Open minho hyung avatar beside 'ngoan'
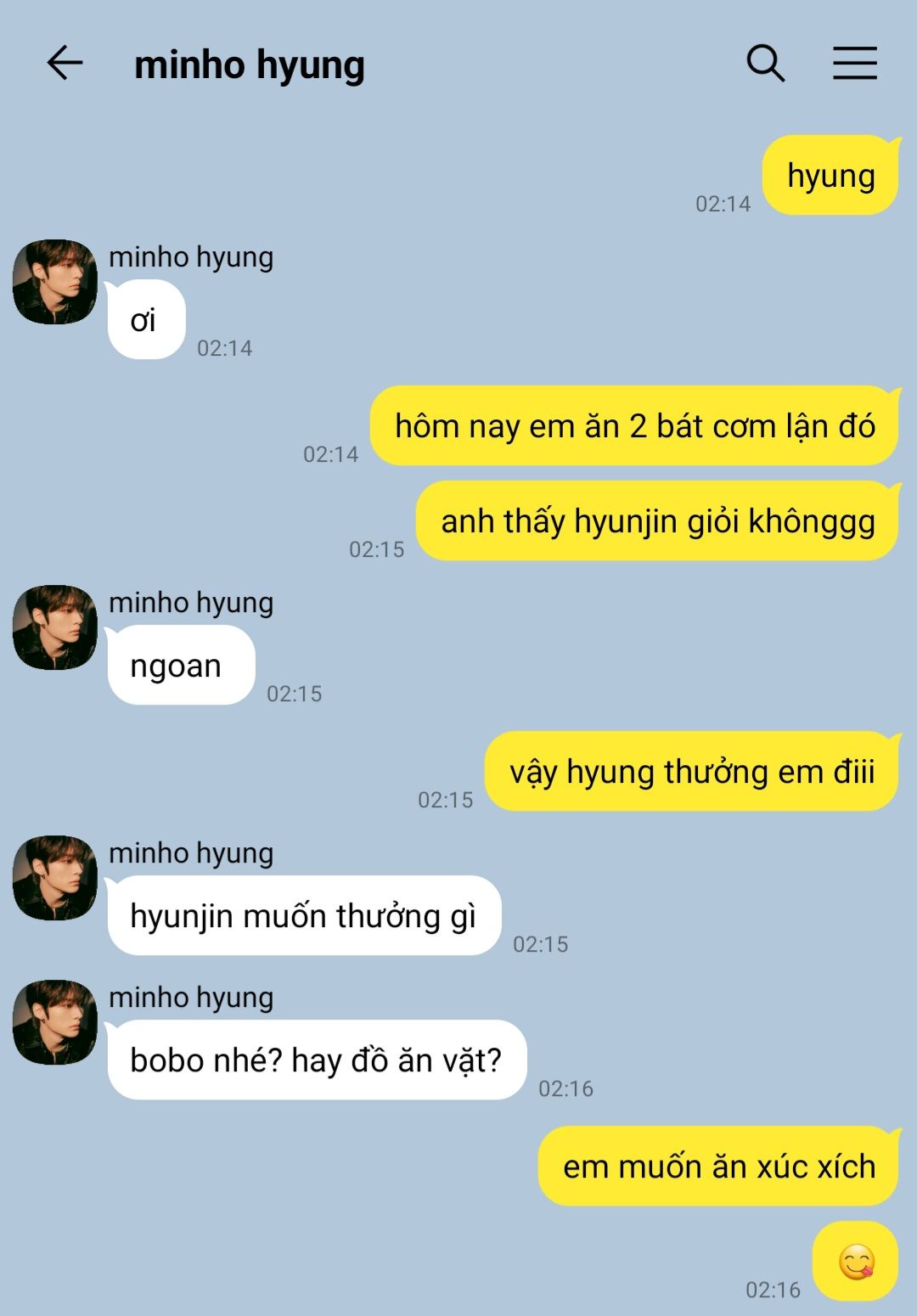The image size is (917, 1316). (55, 627)
